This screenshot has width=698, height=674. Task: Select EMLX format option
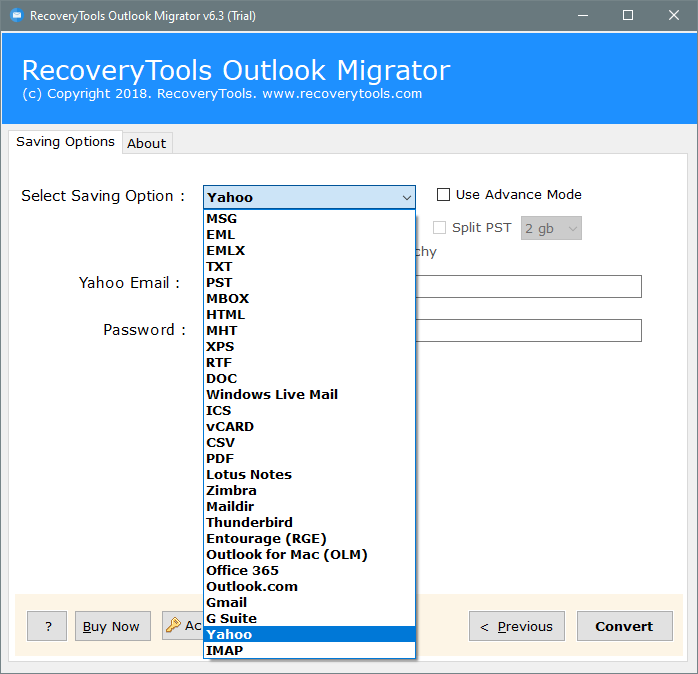309,251
